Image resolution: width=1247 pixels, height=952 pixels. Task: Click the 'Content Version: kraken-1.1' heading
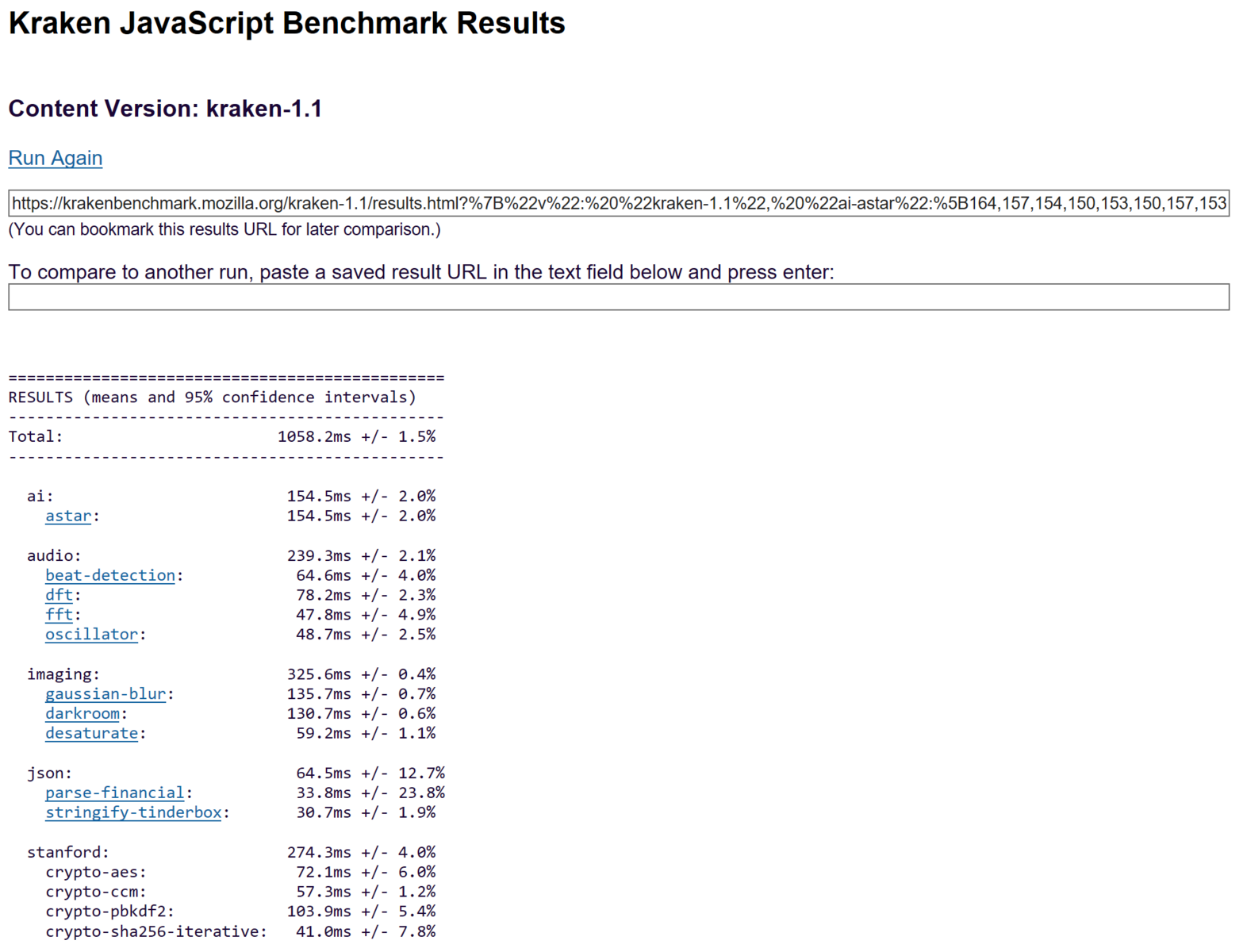pyautogui.click(x=165, y=109)
